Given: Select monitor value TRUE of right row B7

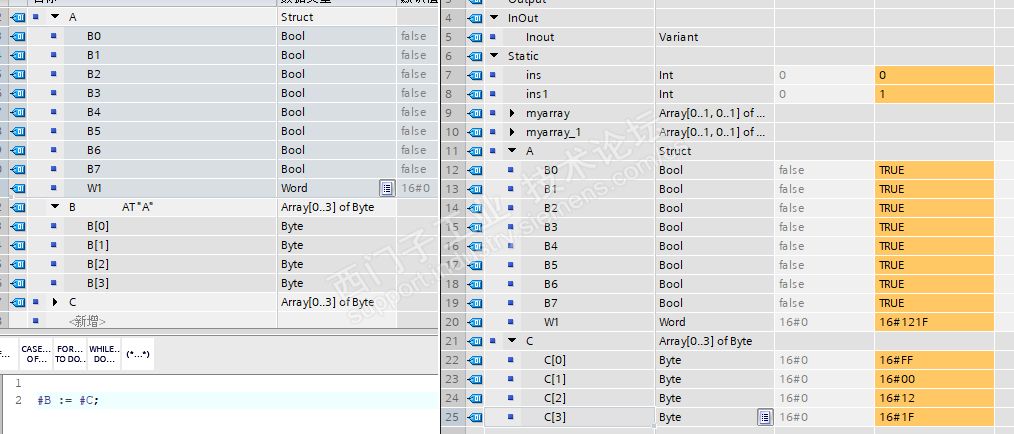Looking at the screenshot, I should [934, 303].
